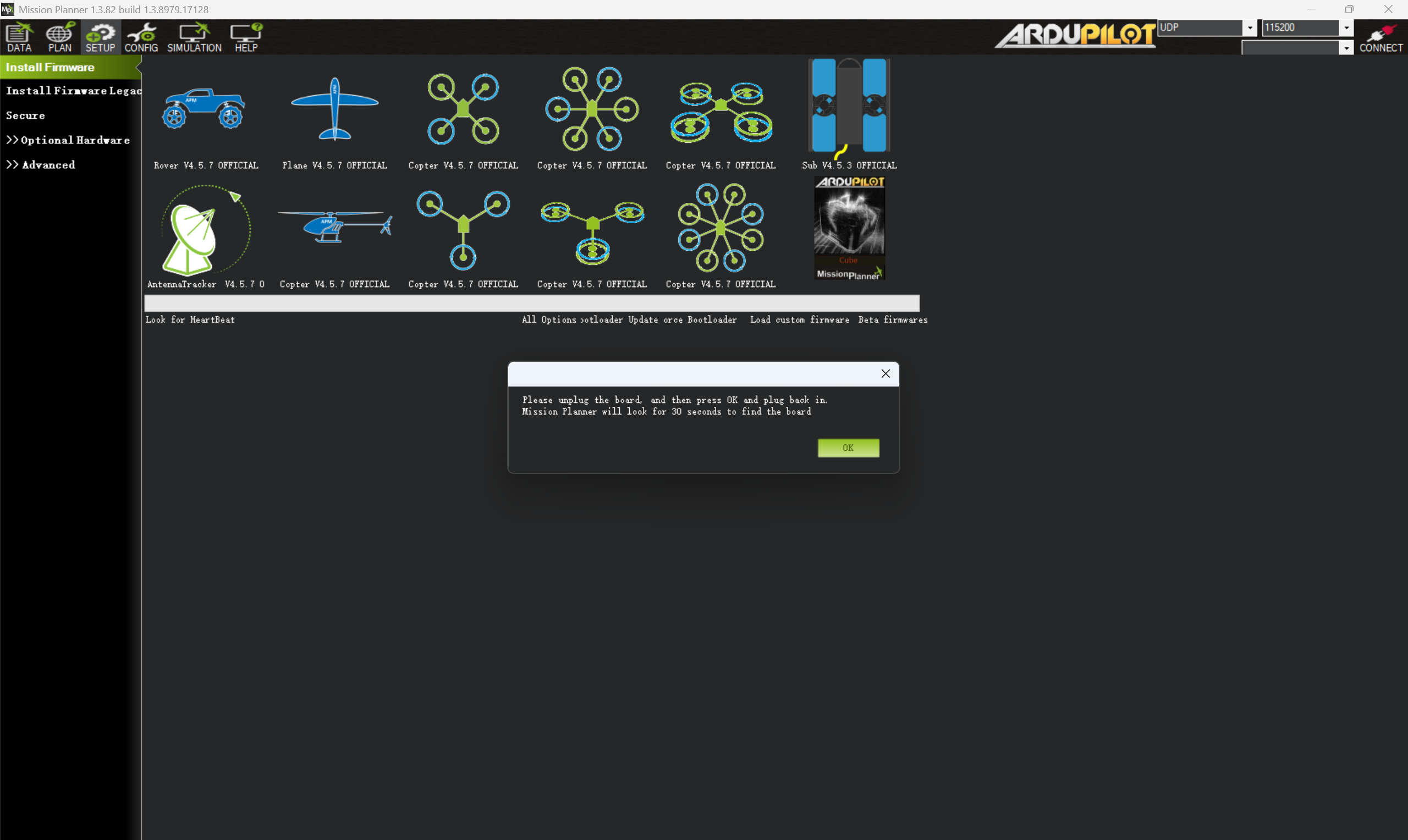The width and height of the screenshot is (1408, 840).
Task: Choose the Sub V4.5.3 submarine icon
Action: (849, 107)
